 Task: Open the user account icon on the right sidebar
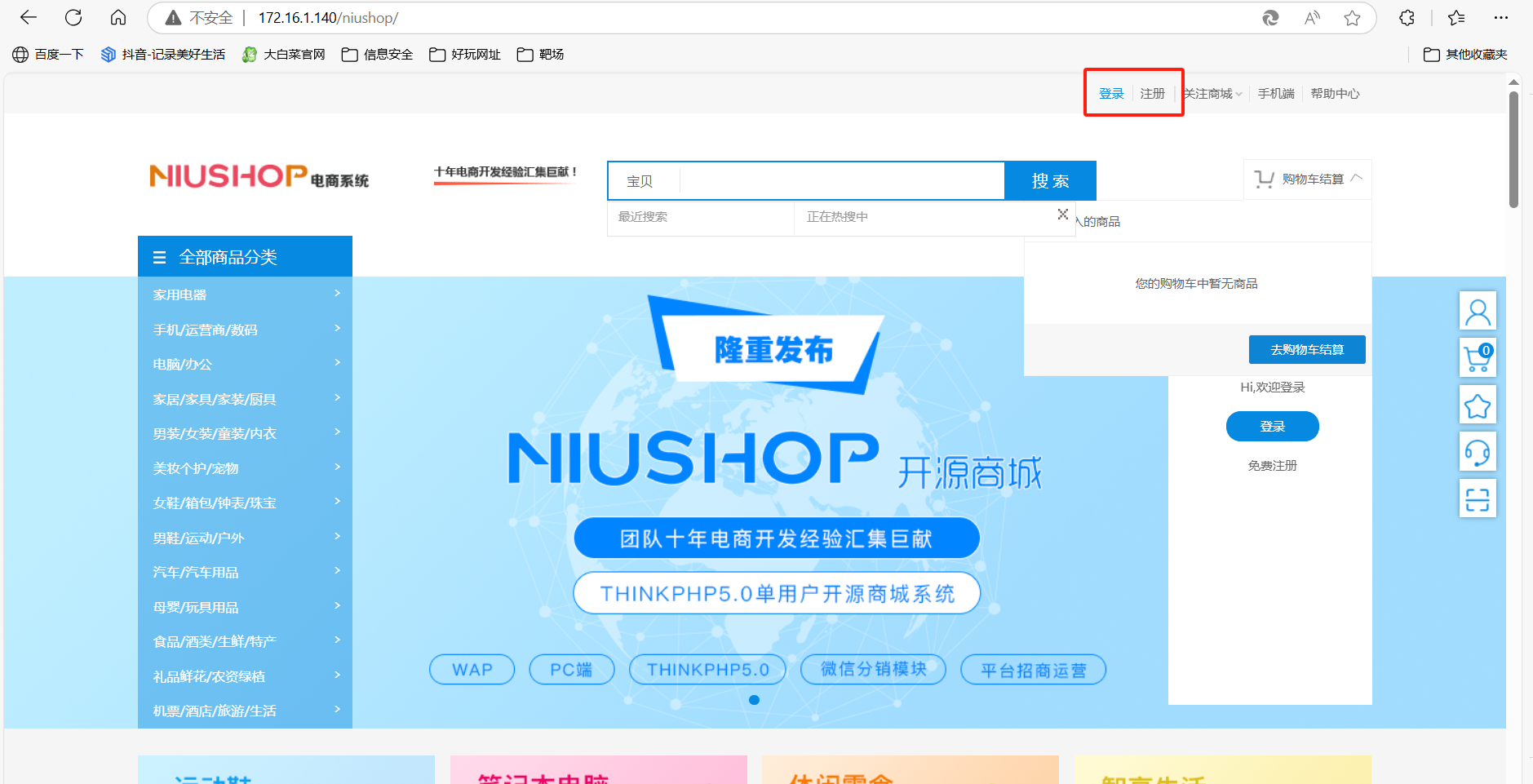point(1478,311)
